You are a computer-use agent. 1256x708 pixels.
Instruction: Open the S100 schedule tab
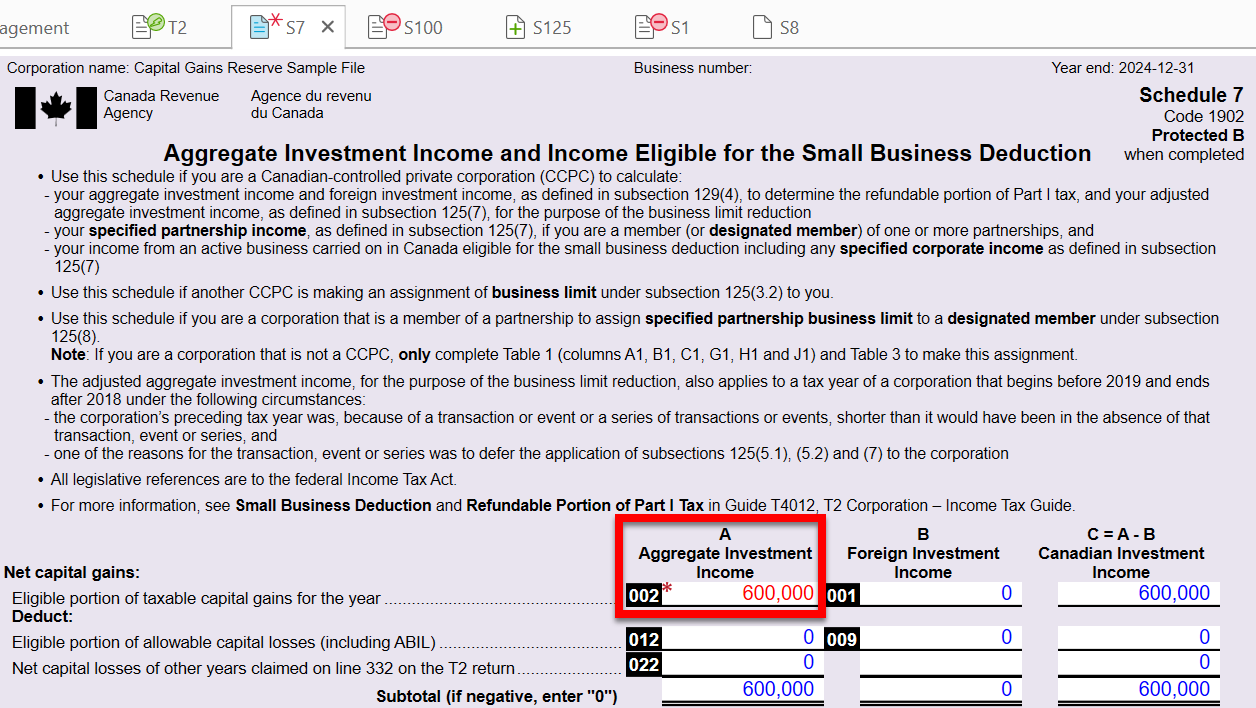coord(405,27)
